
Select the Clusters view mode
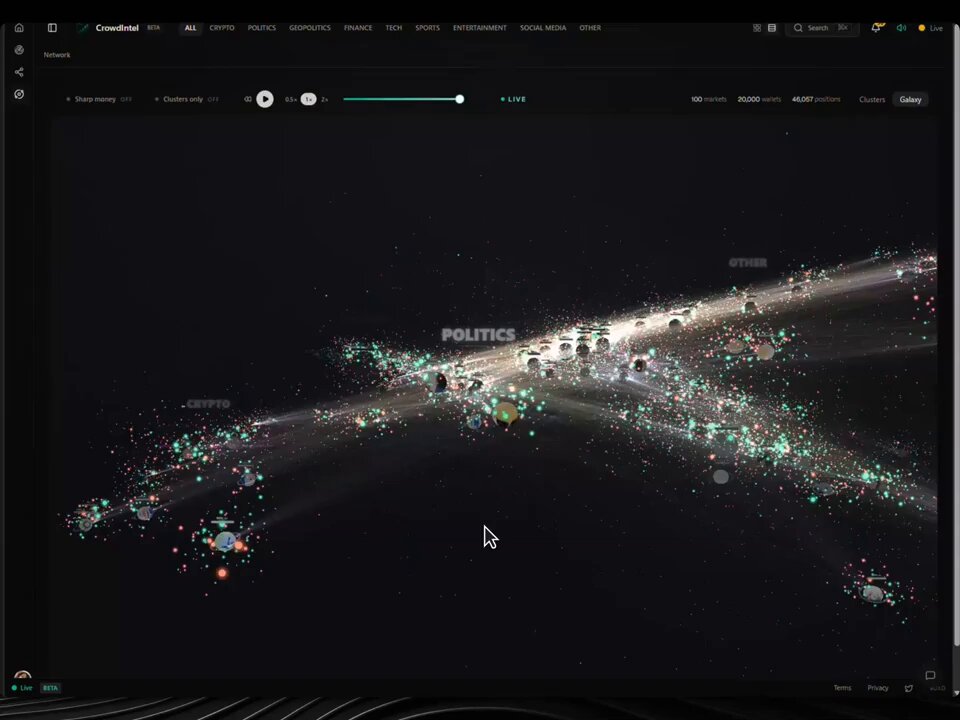coord(872,99)
